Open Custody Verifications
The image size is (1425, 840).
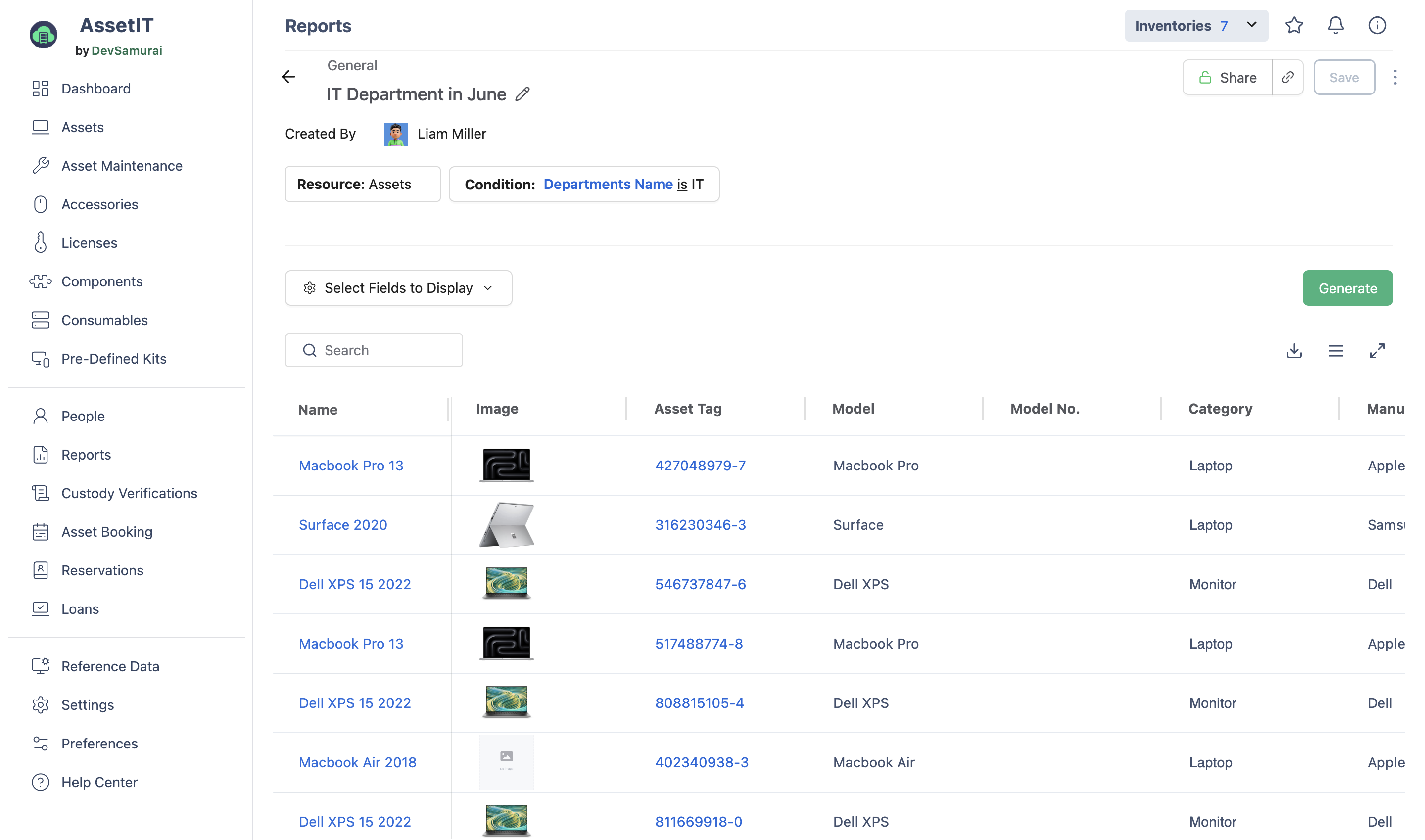[x=129, y=493]
